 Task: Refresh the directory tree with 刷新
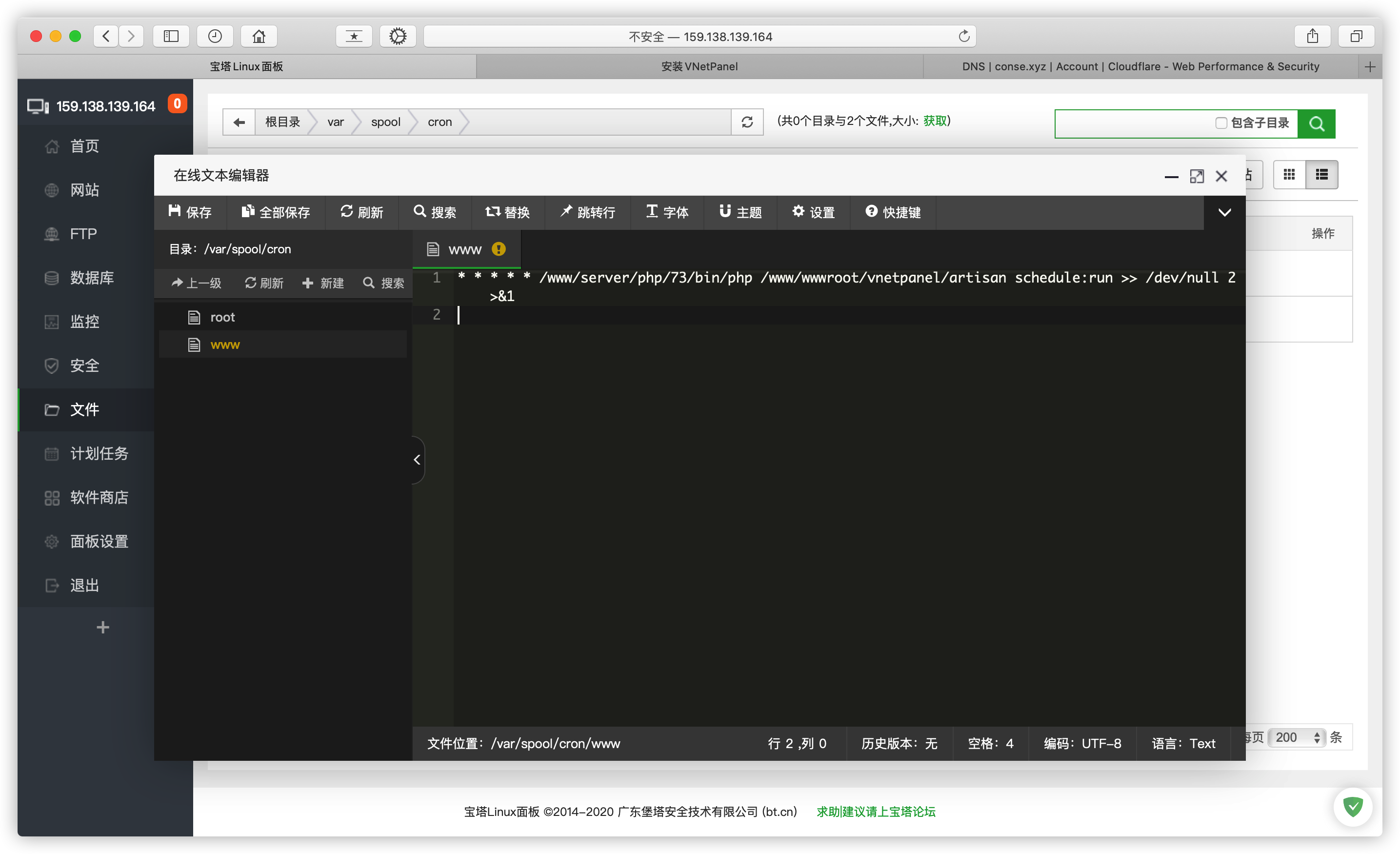[264, 283]
